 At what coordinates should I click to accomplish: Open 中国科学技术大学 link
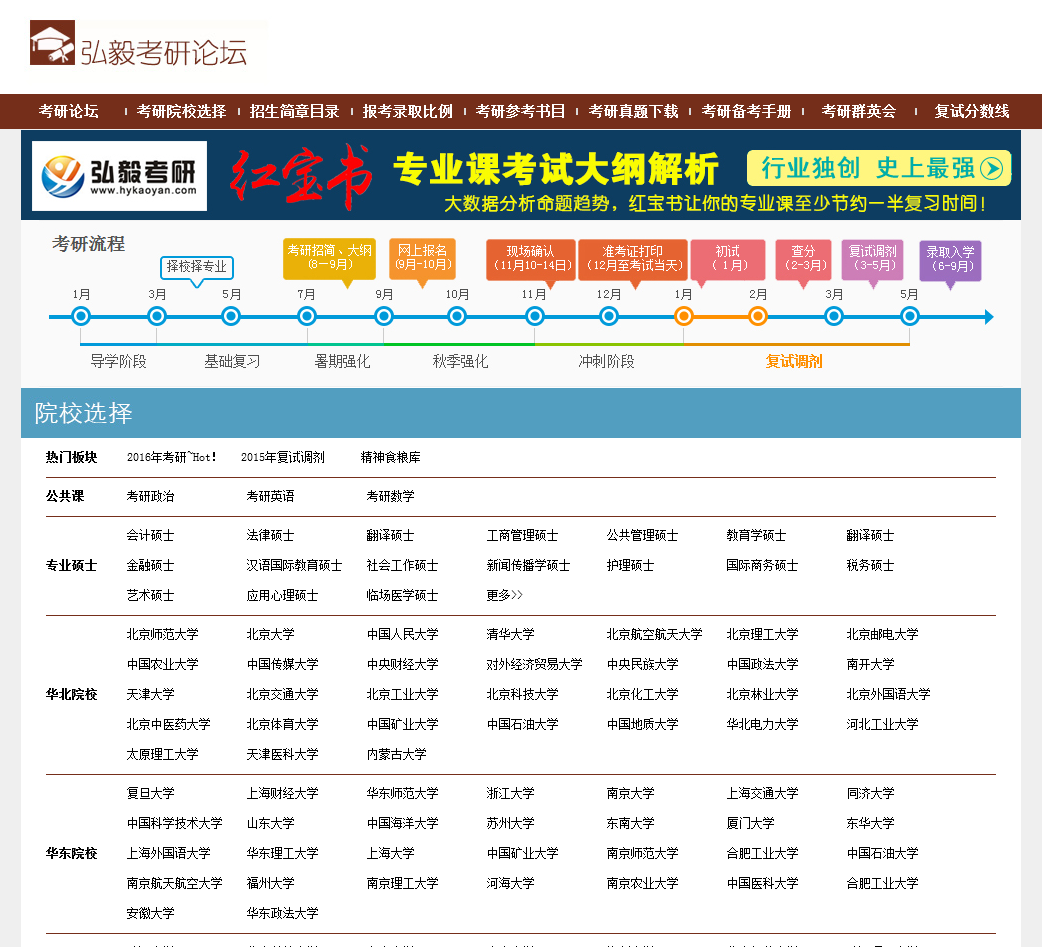point(174,823)
